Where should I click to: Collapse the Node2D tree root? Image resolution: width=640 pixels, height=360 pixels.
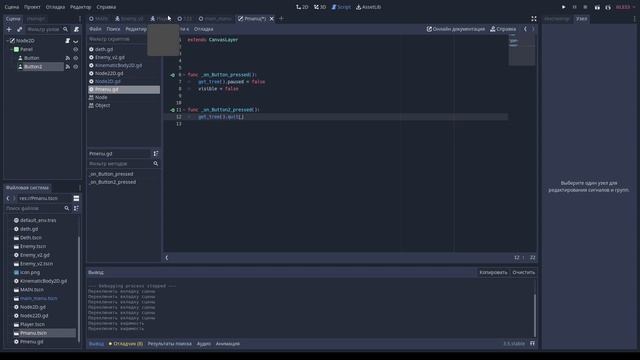point(7,41)
